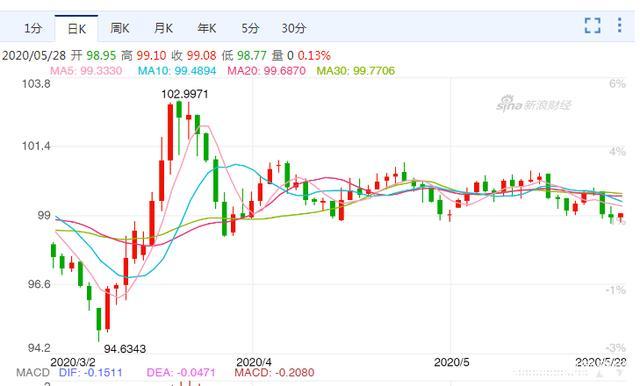The image size is (640, 386).
Task: Click the 0.13% change percentage
Action: (314, 55)
